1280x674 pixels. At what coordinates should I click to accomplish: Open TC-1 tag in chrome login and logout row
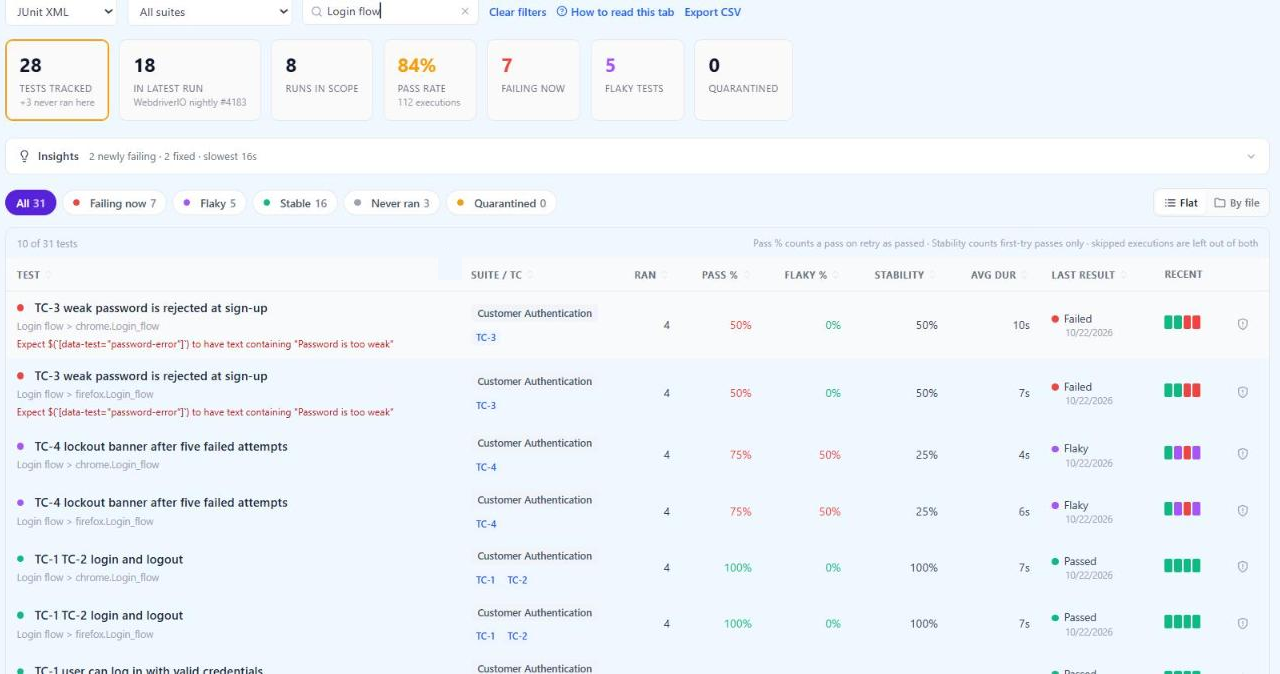[x=485, y=580]
